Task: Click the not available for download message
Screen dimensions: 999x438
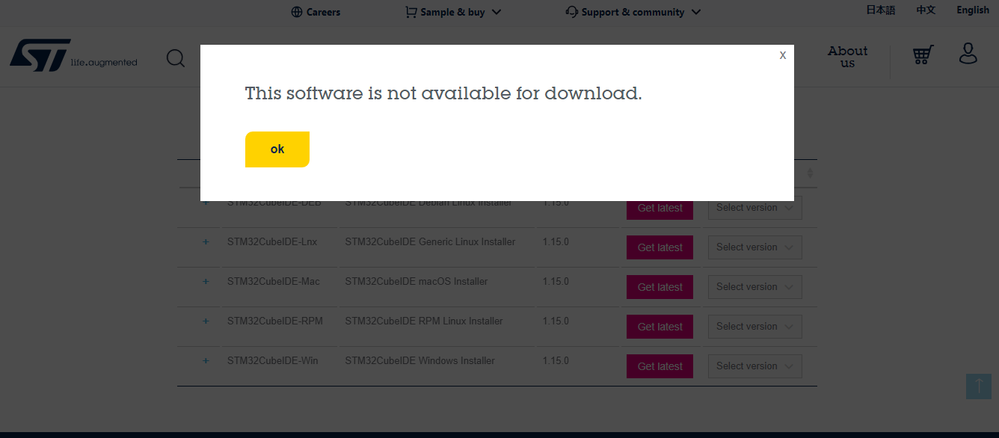Action: pyautogui.click(x=443, y=94)
